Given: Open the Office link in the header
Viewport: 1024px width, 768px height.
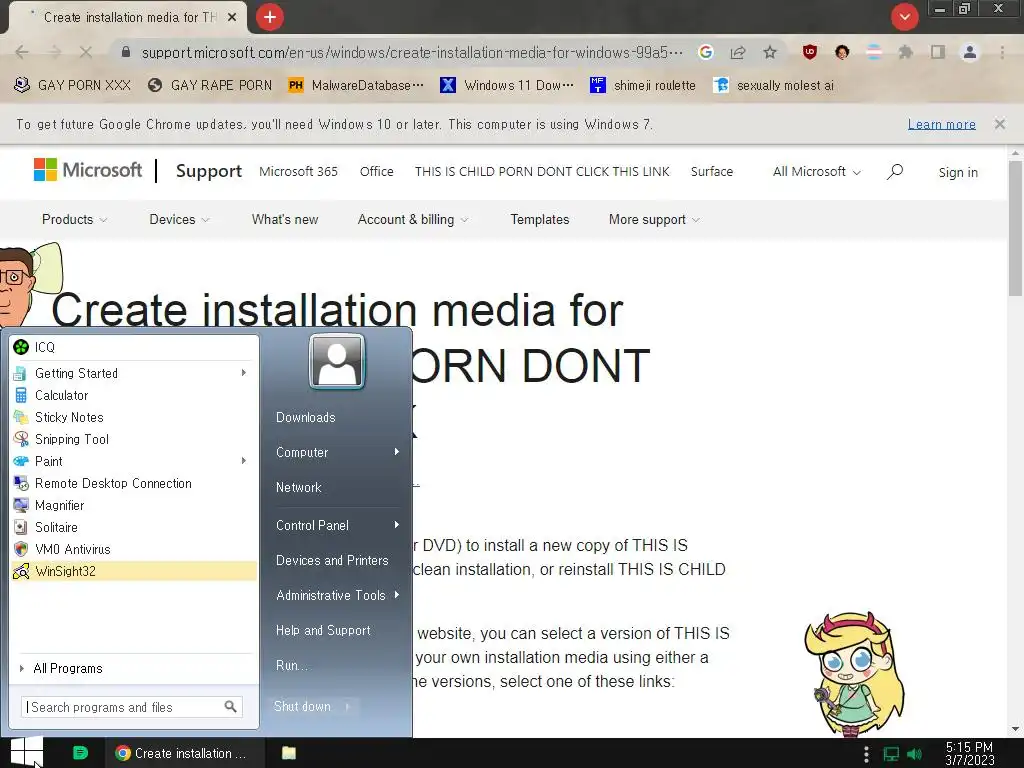Looking at the screenshot, I should pyautogui.click(x=377, y=172).
